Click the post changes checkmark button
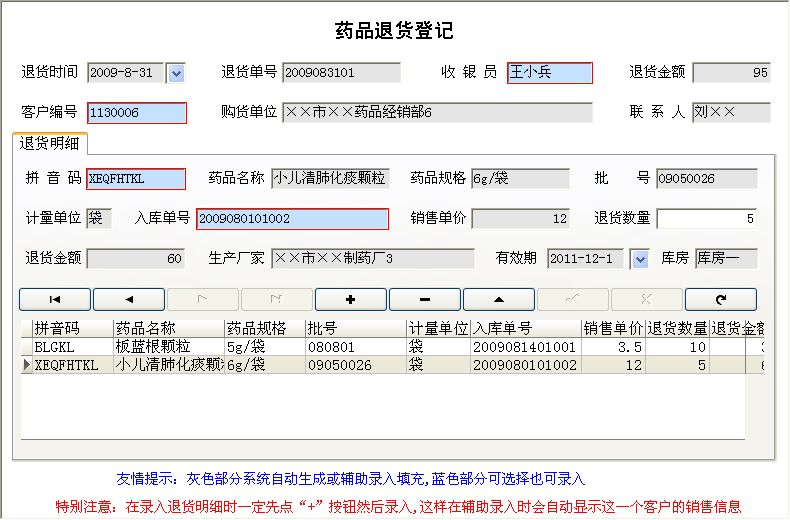This screenshot has width=790, height=520. [x=573, y=299]
